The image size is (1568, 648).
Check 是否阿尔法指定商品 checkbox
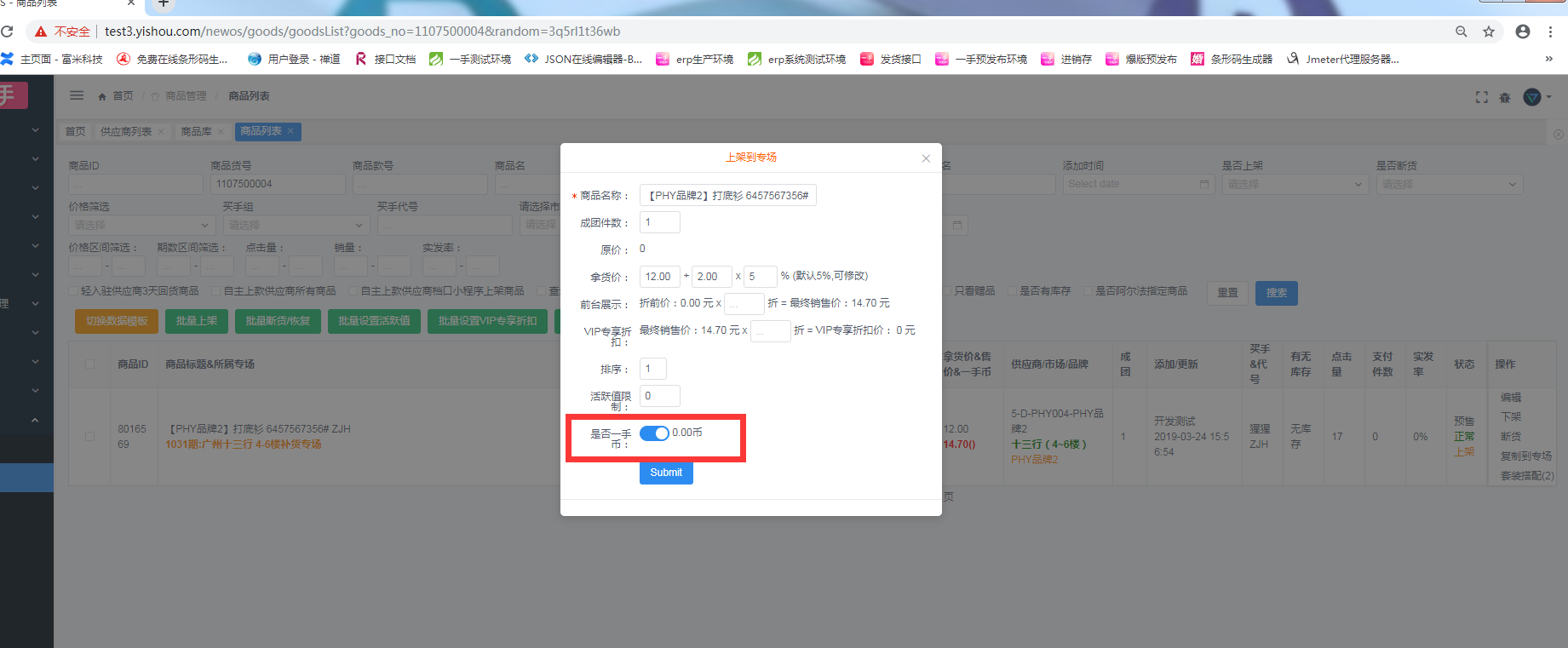click(1088, 291)
